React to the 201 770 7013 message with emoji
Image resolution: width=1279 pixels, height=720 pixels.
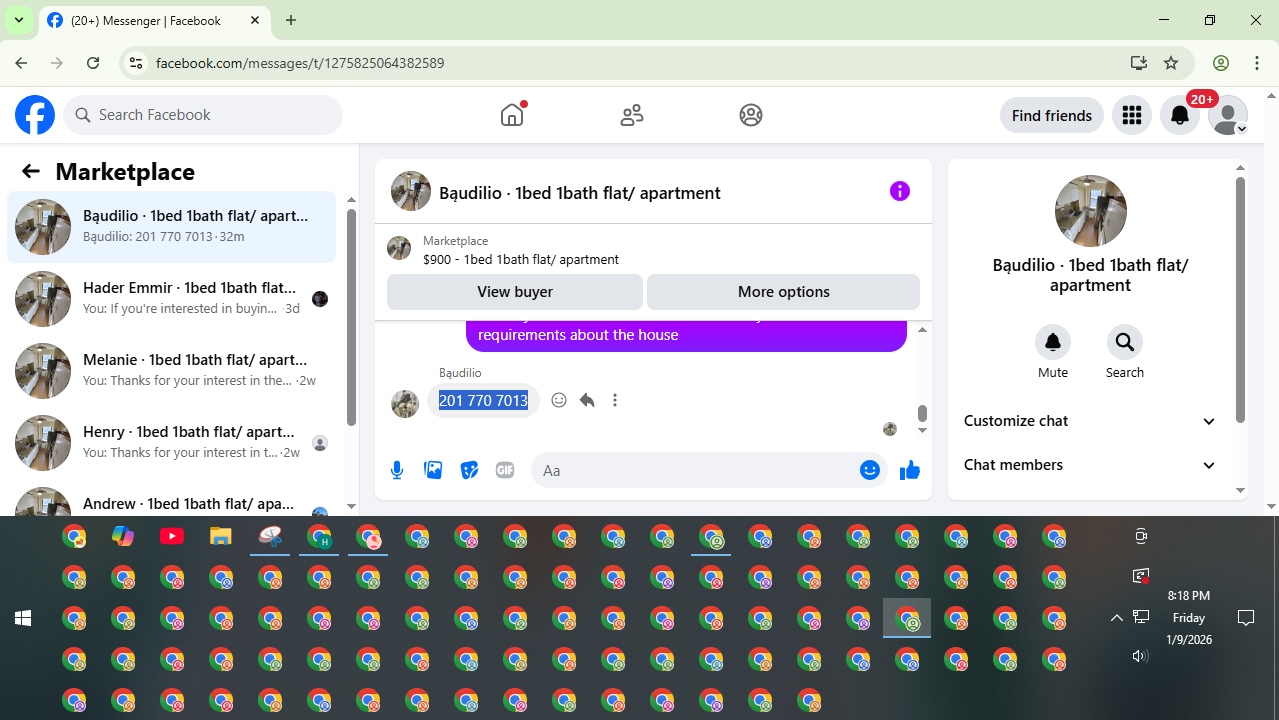(x=559, y=400)
